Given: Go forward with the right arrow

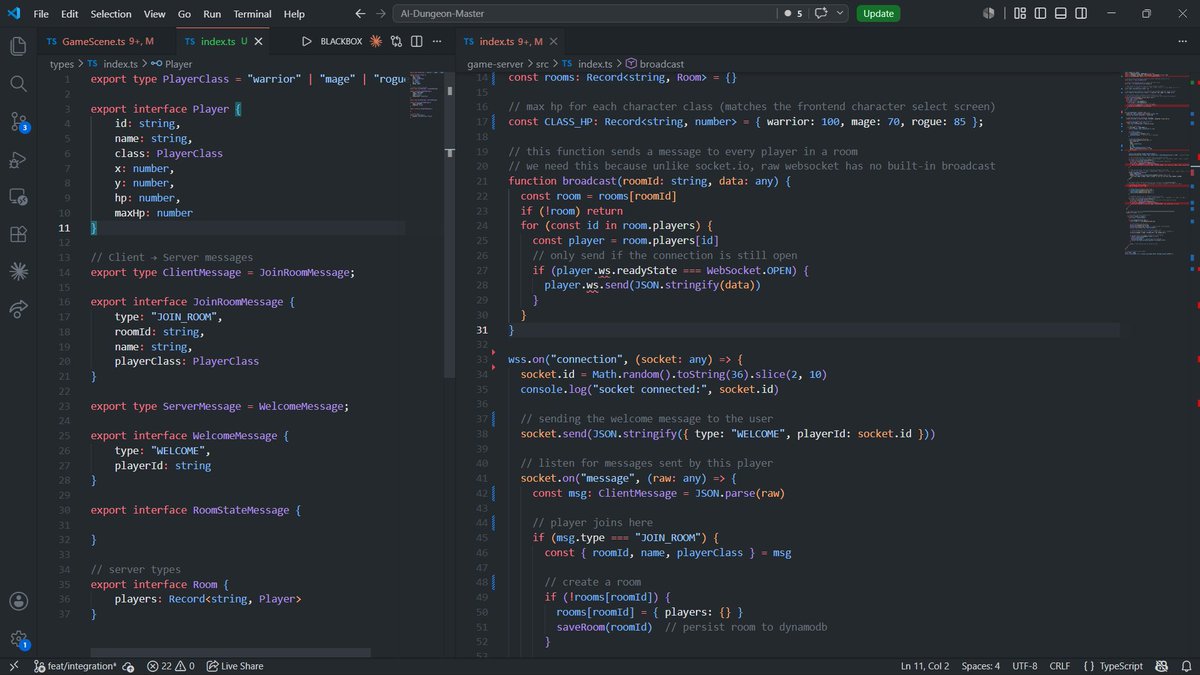Looking at the screenshot, I should [x=381, y=14].
